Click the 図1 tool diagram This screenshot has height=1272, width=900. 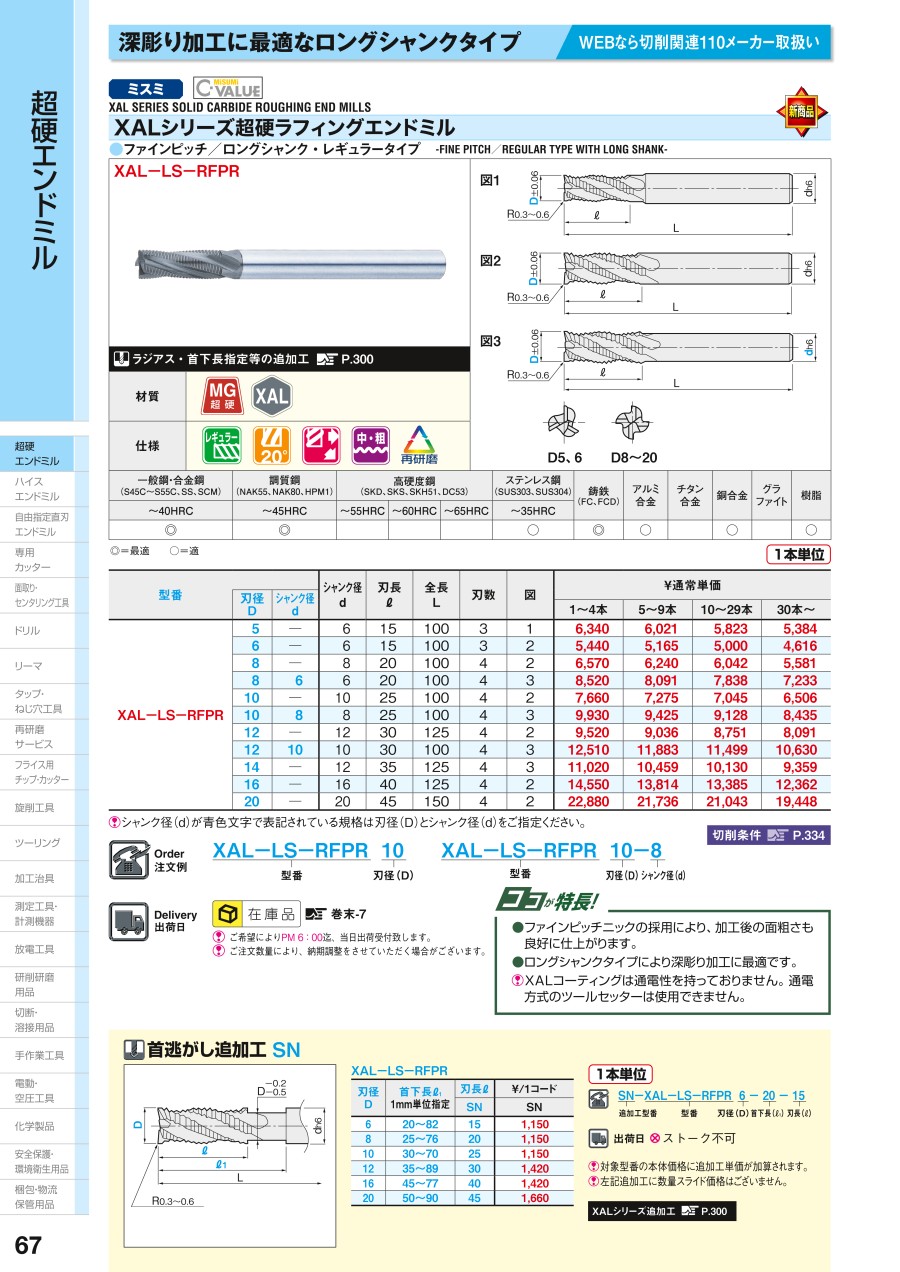[x=664, y=201]
